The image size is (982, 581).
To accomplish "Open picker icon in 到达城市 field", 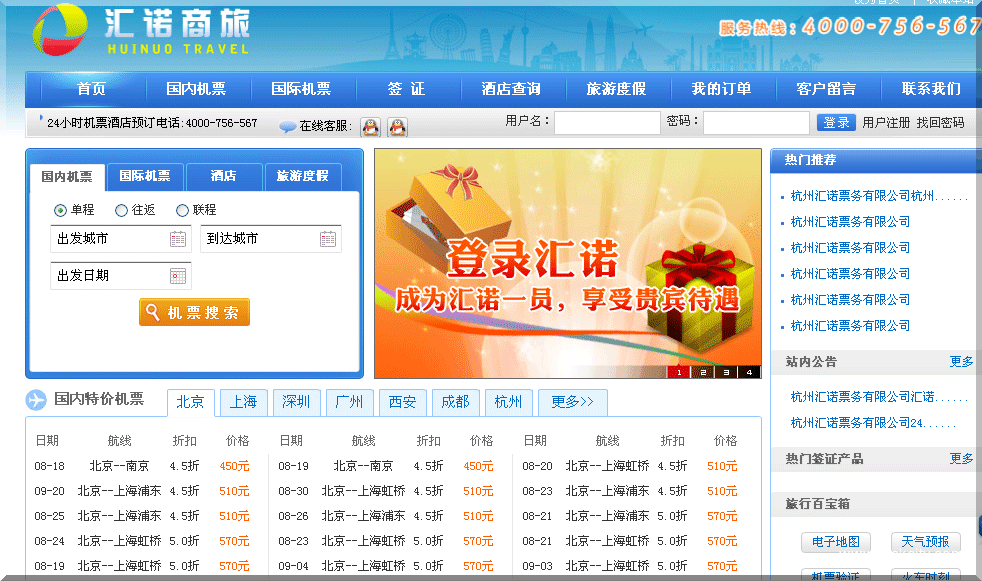I will pos(328,239).
